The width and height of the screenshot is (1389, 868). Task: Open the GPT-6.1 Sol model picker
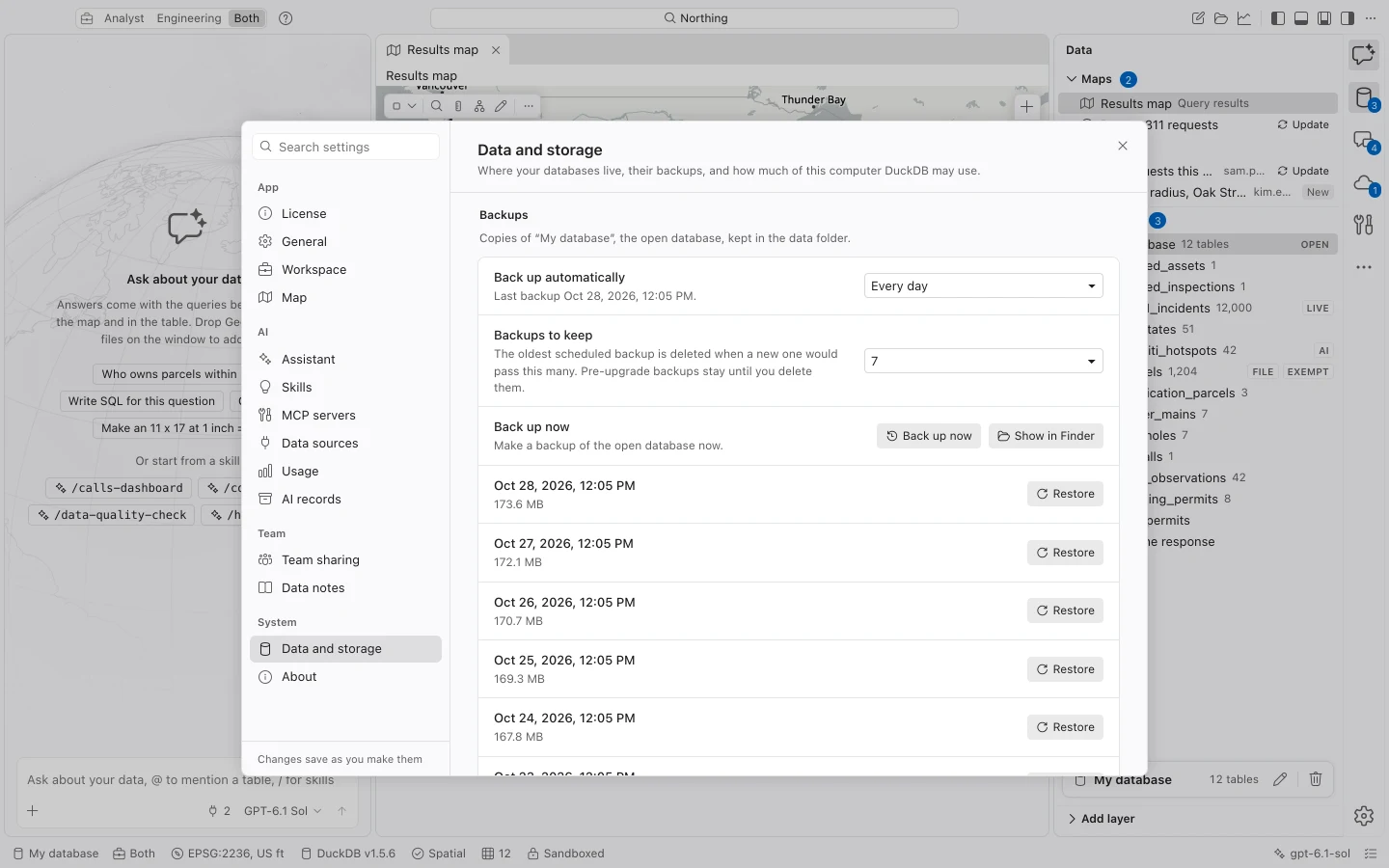coord(283,811)
